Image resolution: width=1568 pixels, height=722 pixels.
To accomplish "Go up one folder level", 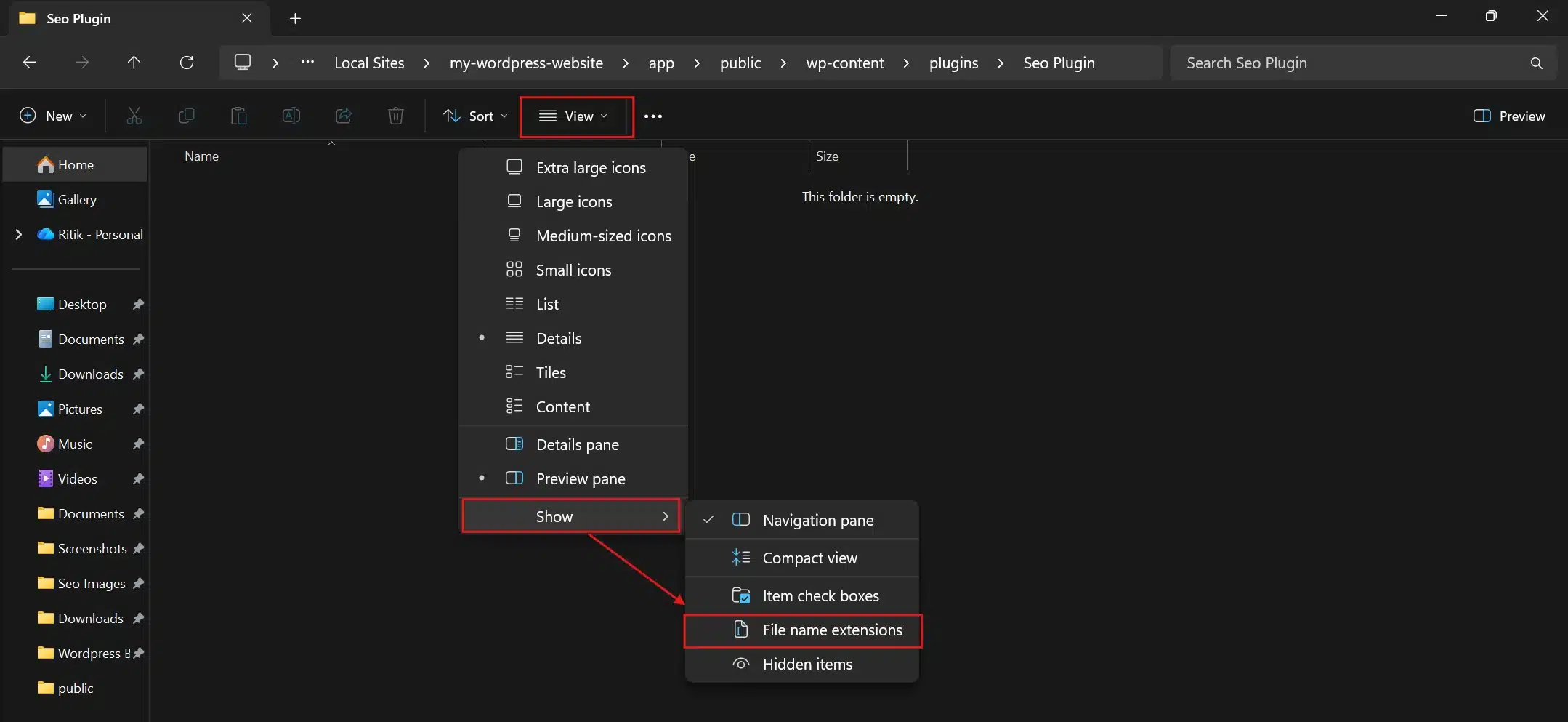I will [x=134, y=63].
